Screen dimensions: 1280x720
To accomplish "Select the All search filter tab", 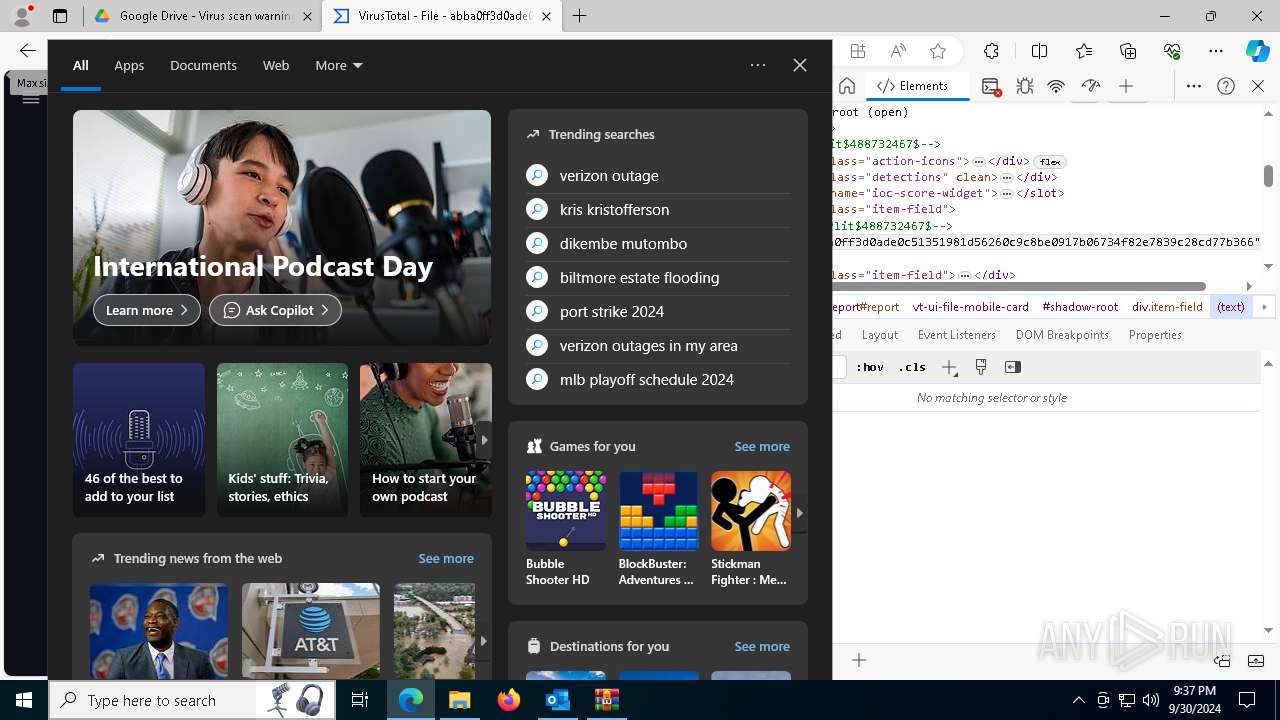I will click(81, 65).
